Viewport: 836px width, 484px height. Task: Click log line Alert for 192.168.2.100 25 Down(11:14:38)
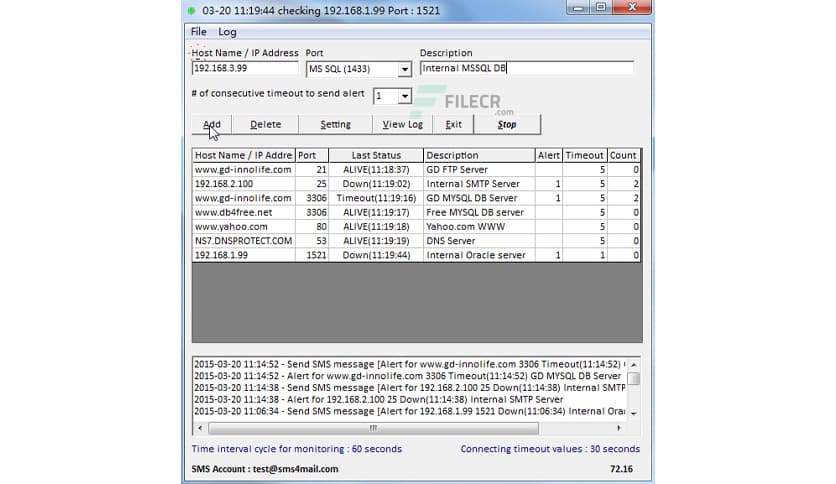click(378, 400)
